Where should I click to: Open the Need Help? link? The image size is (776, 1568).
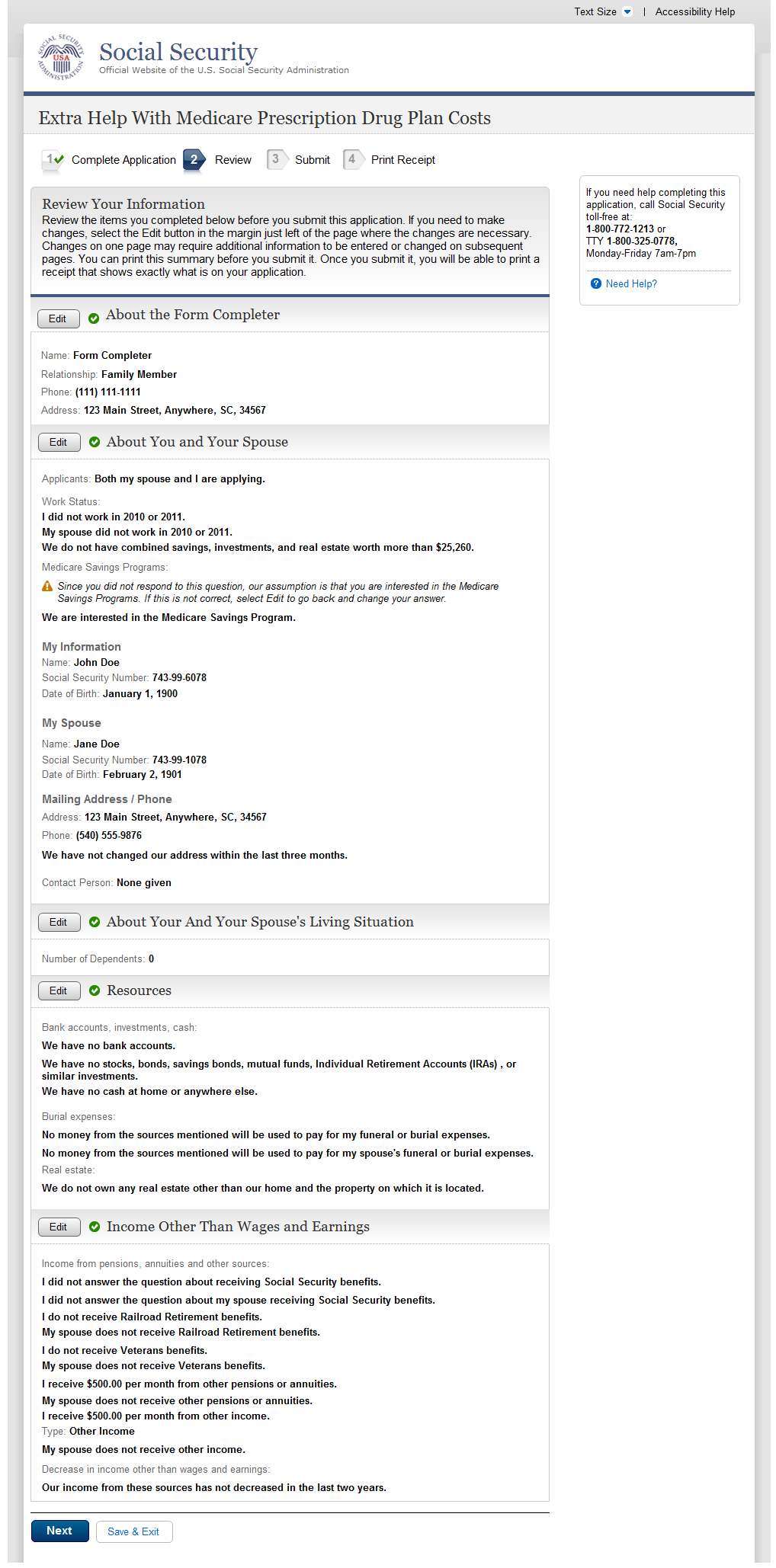pos(631,284)
